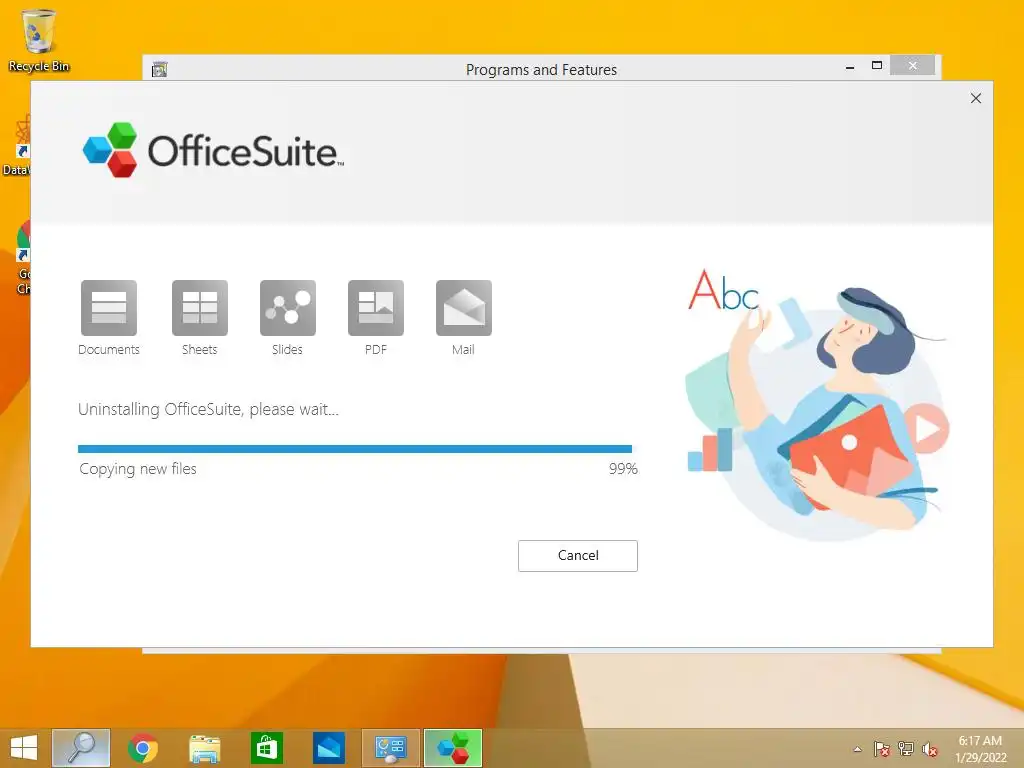The width and height of the screenshot is (1024, 768).
Task: Click the 'Copying new files' status text
Action: click(138, 469)
